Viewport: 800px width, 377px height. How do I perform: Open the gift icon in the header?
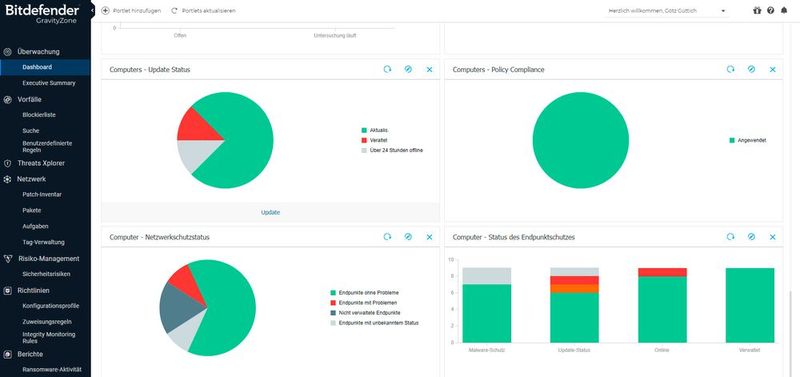[757, 10]
